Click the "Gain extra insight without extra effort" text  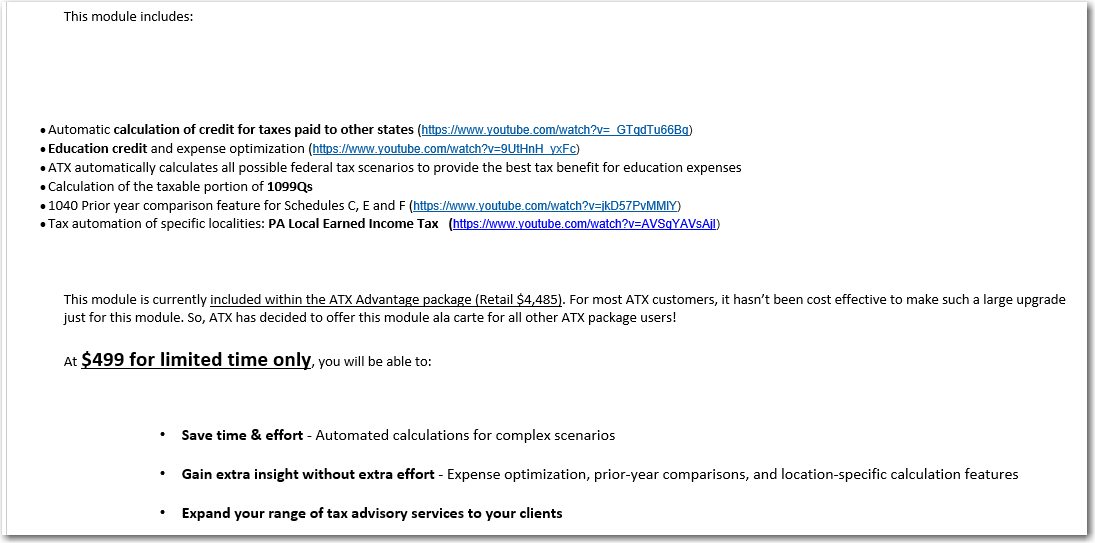pos(308,475)
